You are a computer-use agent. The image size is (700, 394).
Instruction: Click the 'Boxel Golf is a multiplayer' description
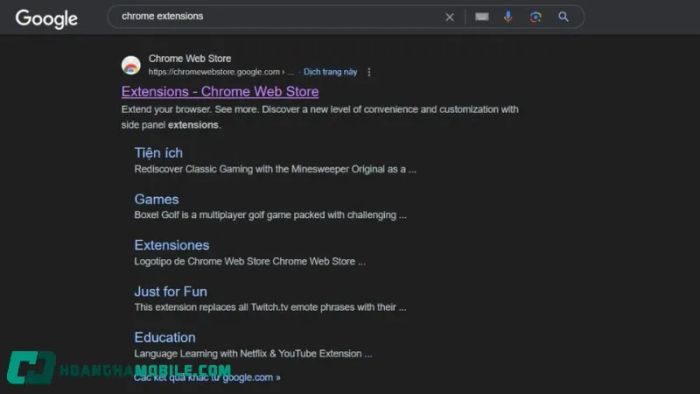coord(270,215)
